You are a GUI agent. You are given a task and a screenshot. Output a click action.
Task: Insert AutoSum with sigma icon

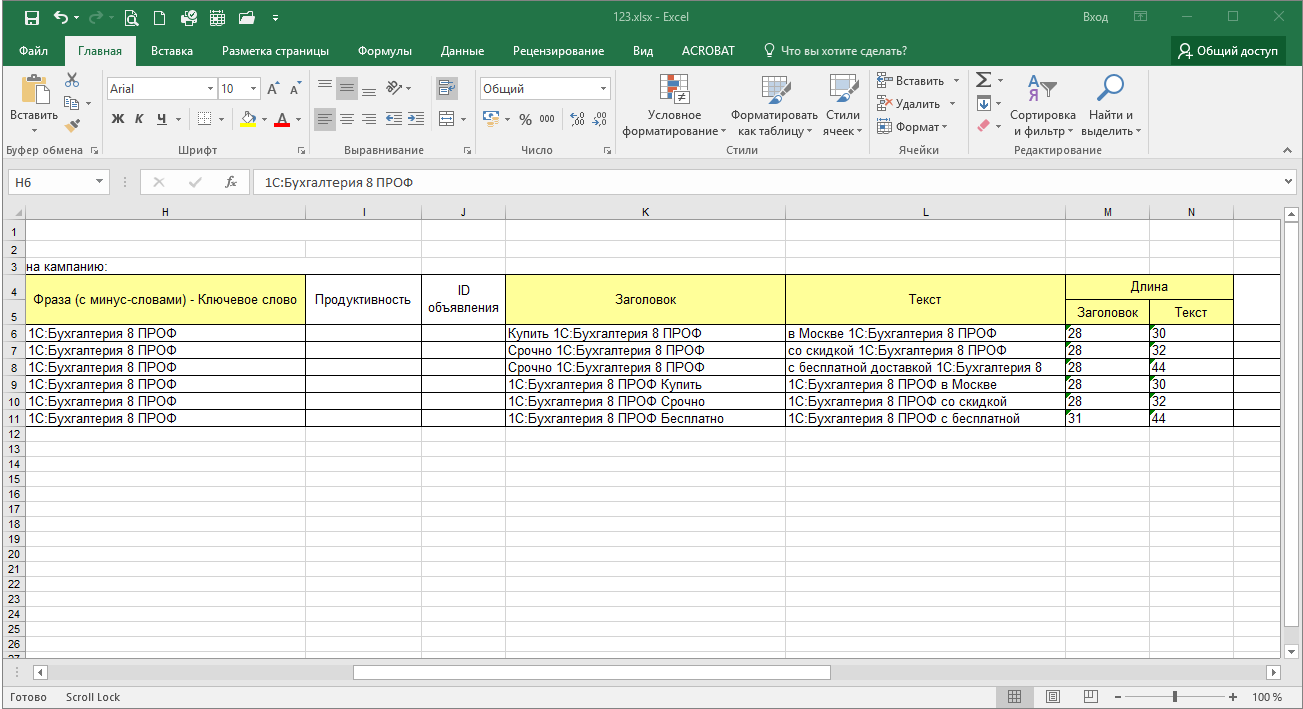[983, 80]
